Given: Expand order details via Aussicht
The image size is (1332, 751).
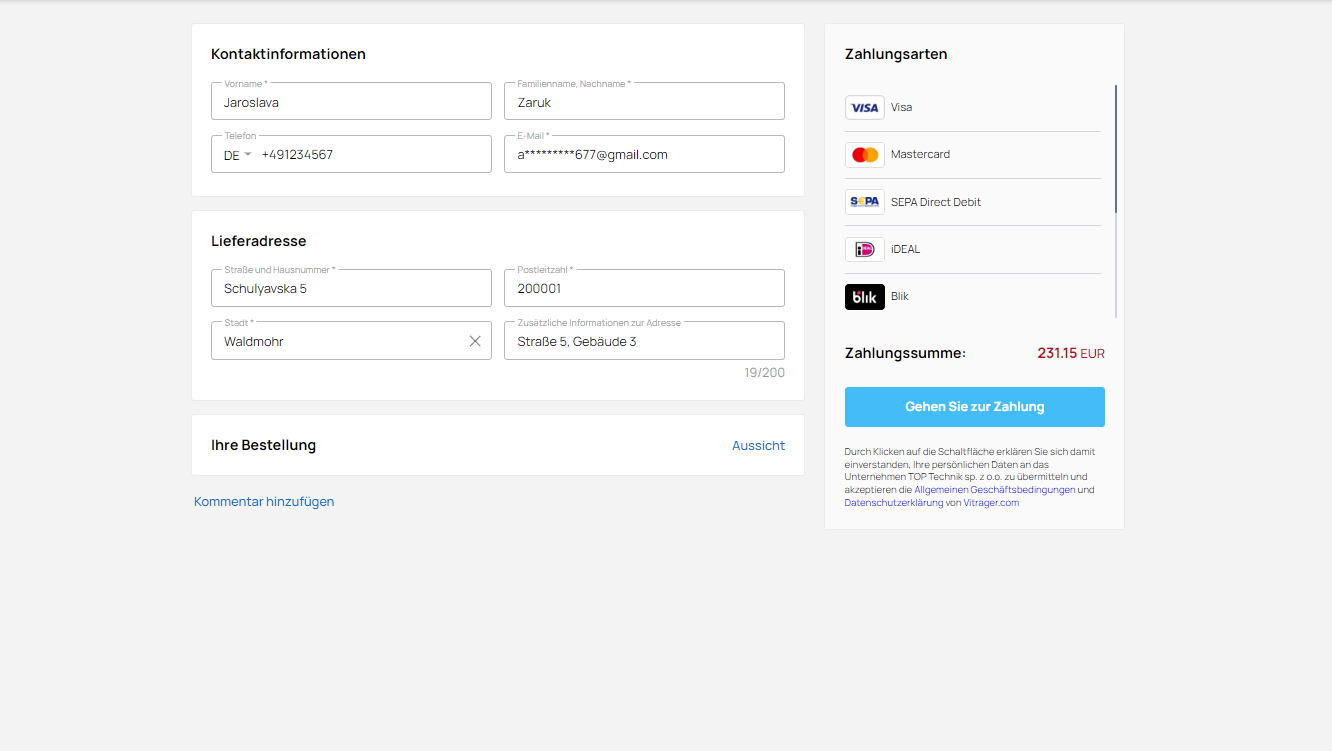Looking at the screenshot, I should tap(758, 446).
